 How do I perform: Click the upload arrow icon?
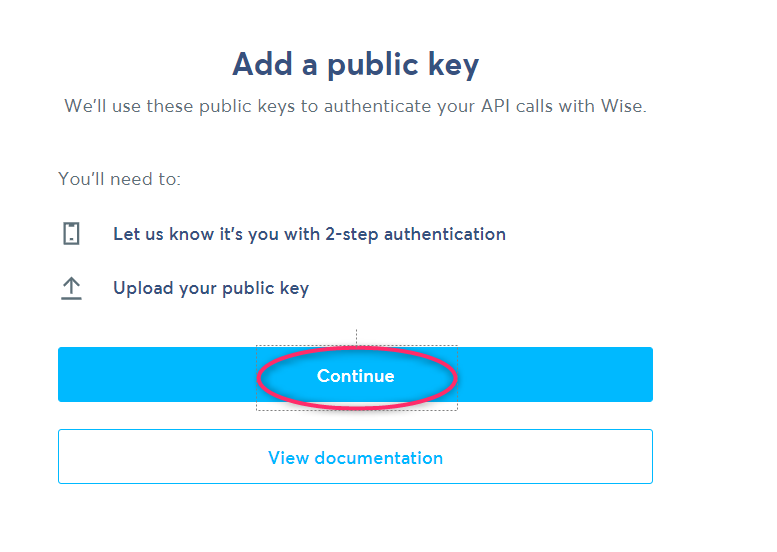[x=71, y=288]
